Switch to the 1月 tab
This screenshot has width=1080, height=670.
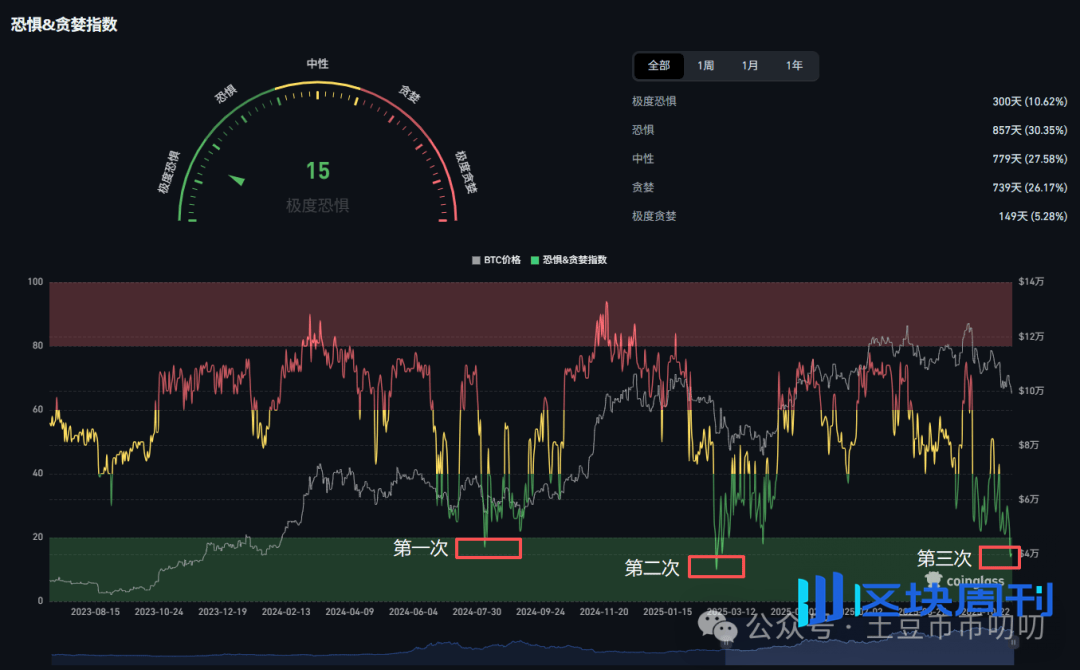750,65
